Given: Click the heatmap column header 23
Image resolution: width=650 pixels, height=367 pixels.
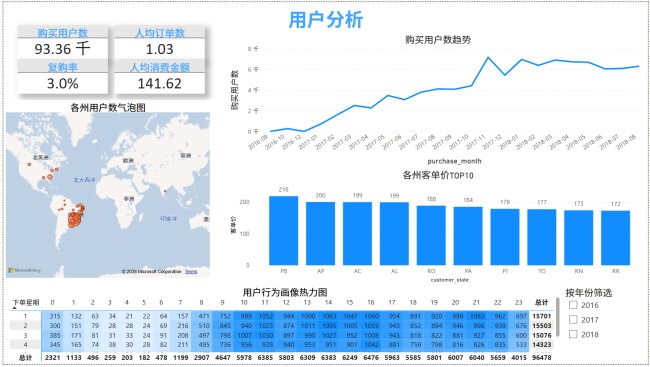Looking at the screenshot, I should [x=518, y=302].
